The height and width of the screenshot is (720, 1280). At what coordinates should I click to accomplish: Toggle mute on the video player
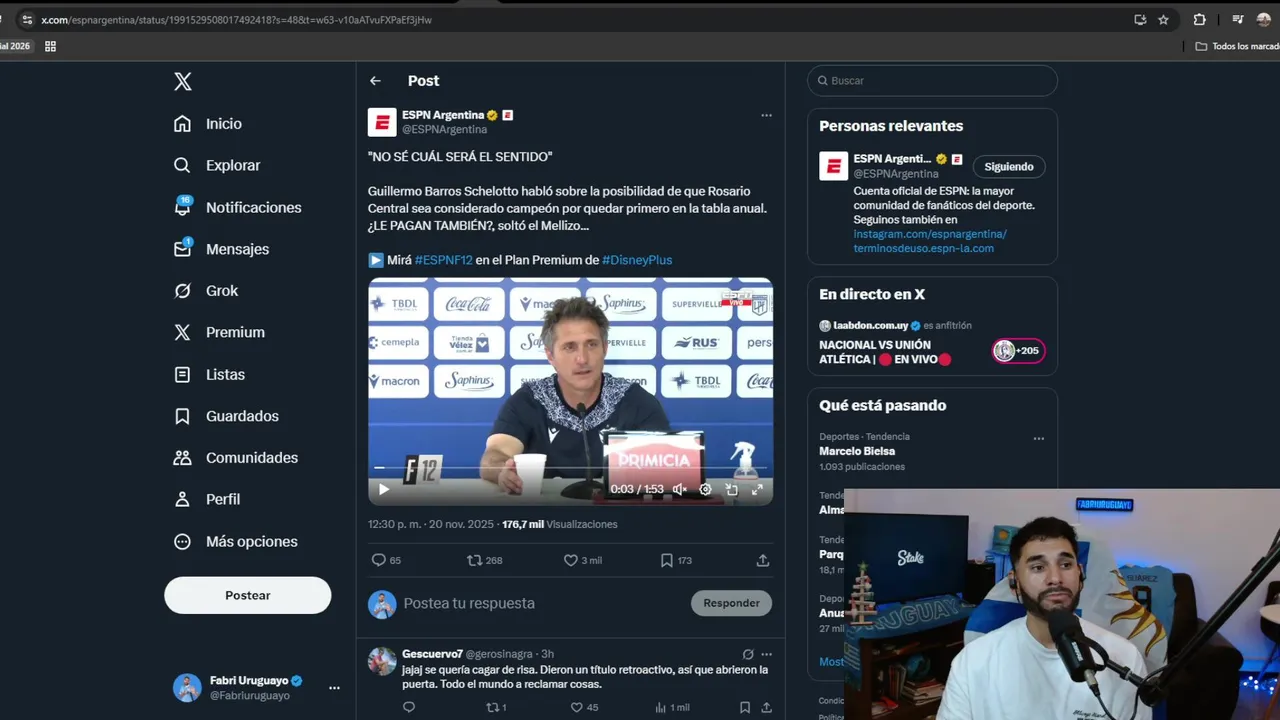tap(679, 489)
